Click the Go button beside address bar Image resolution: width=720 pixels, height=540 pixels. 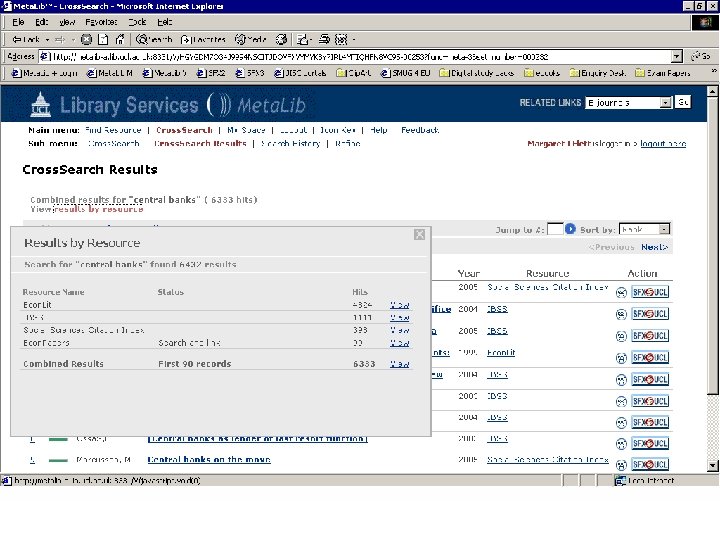(x=701, y=56)
